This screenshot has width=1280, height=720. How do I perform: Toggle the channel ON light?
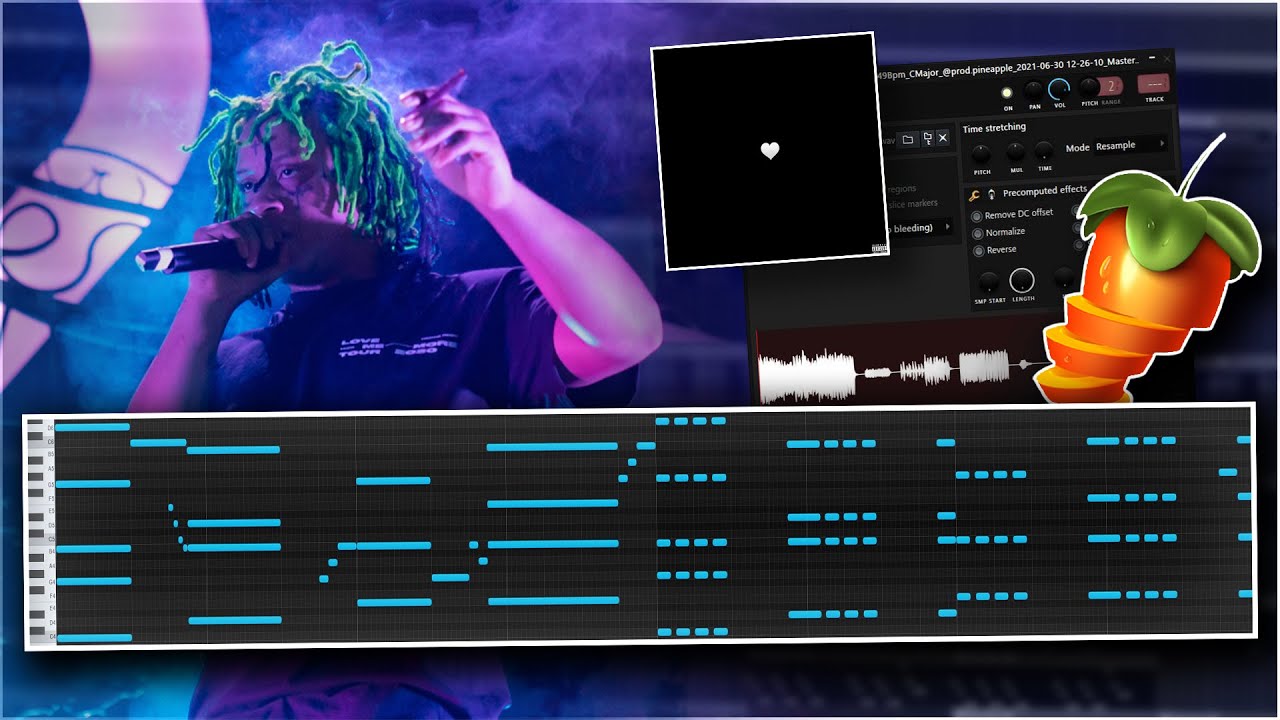coord(1007,93)
